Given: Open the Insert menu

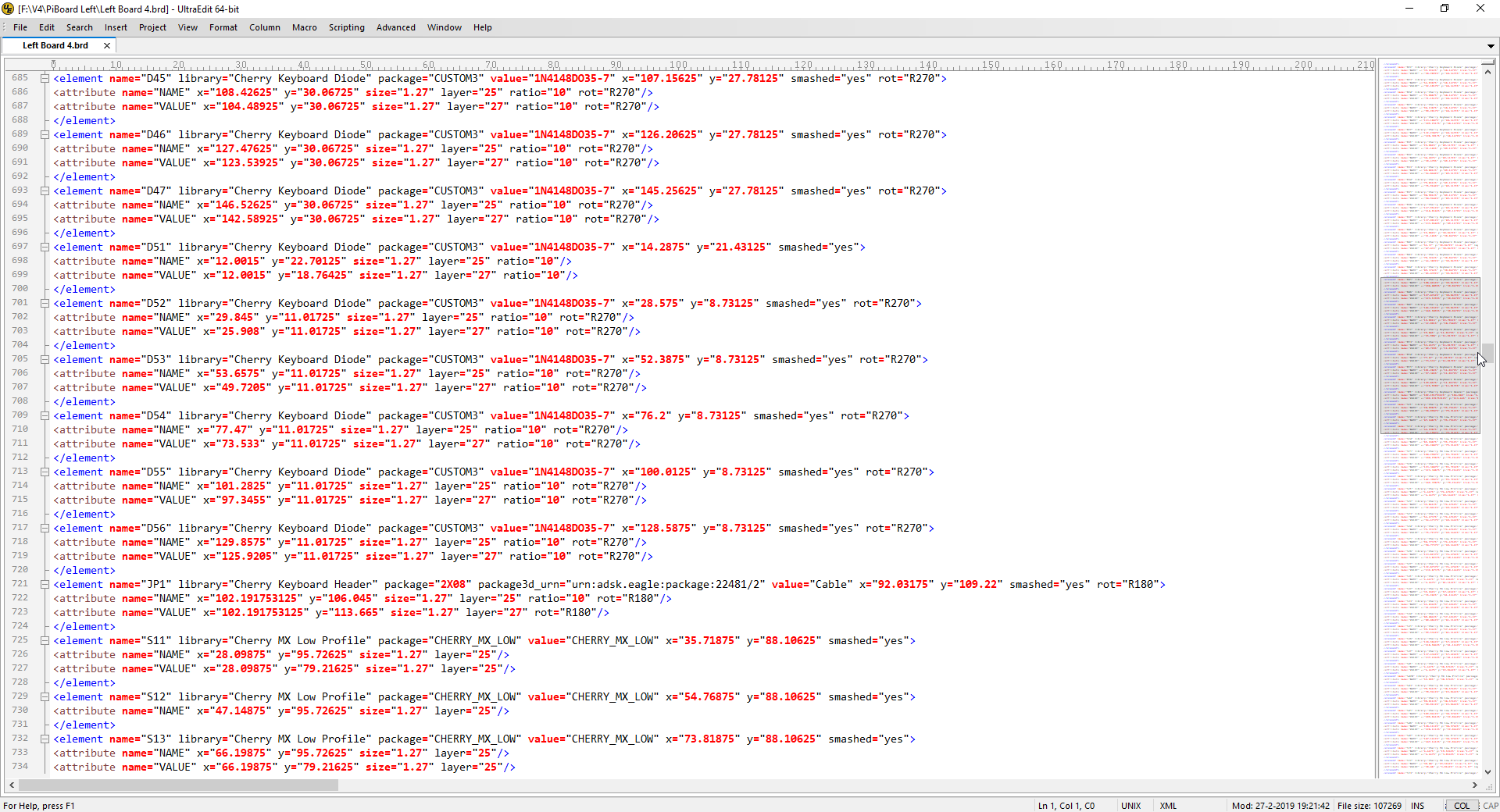Looking at the screenshot, I should [116, 27].
